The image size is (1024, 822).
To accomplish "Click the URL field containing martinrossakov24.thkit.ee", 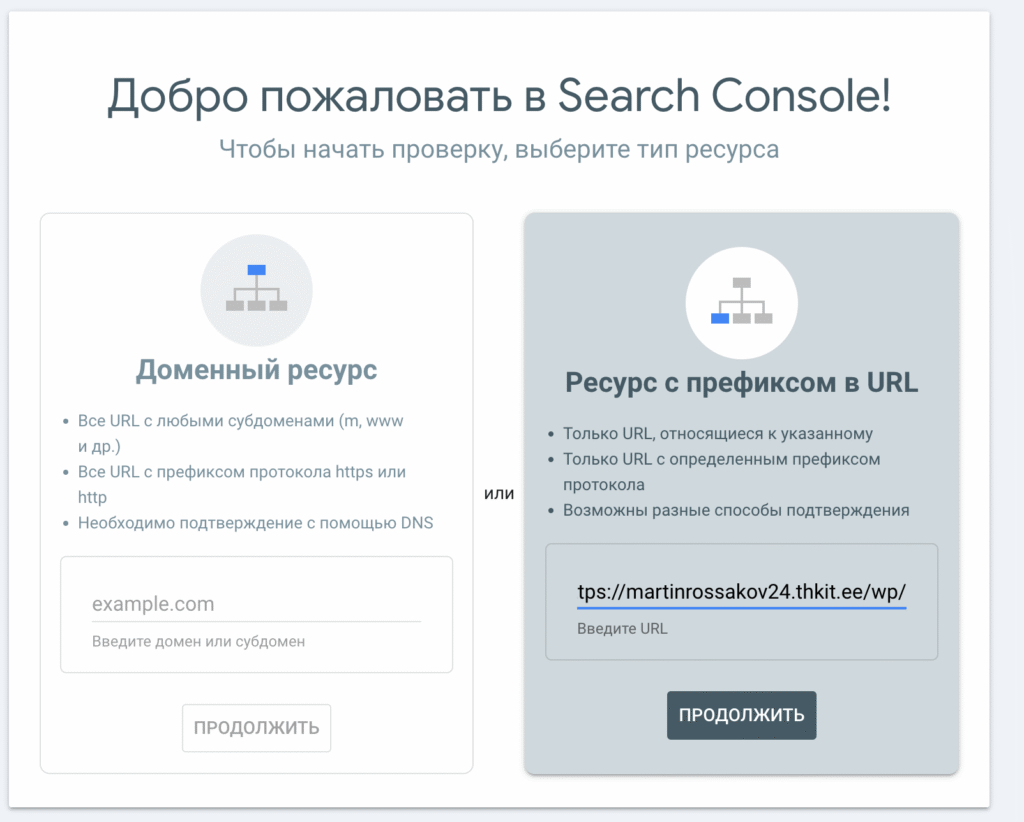I will pyautogui.click(x=741, y=591).
